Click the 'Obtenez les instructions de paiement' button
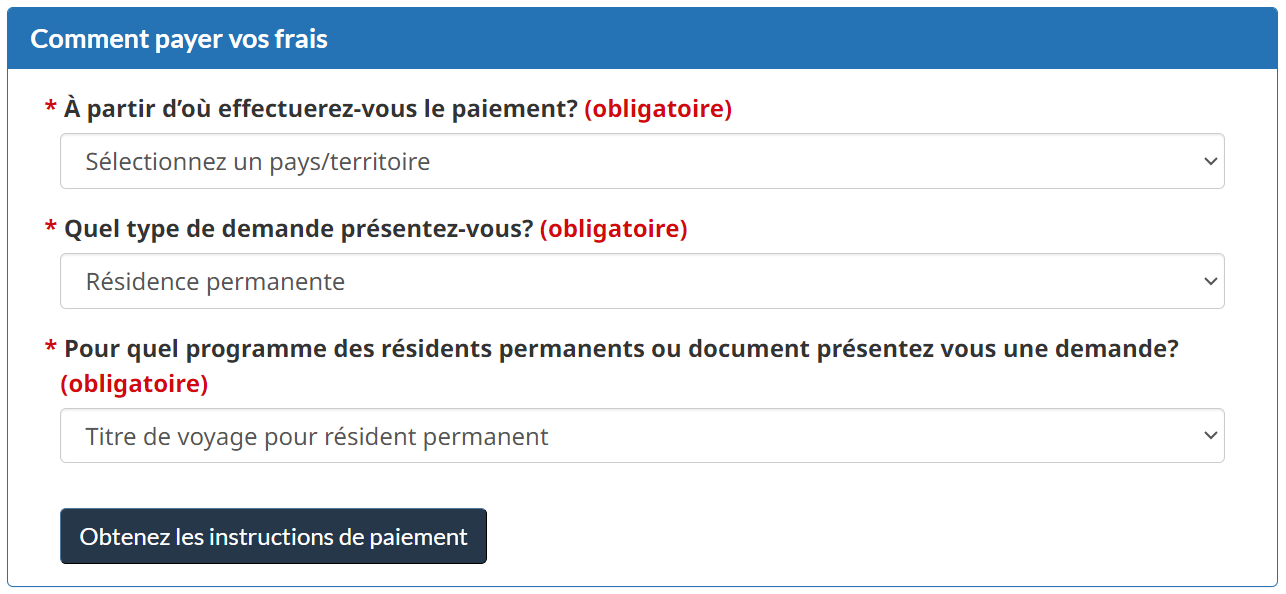 click(x=273, y=536)
